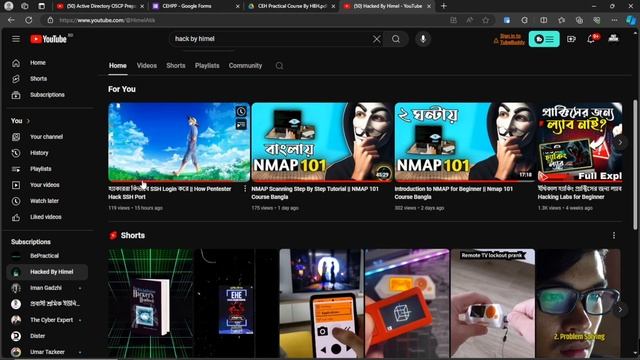This screenshot has height=360, width=640.
Task: Reload the page in browser
Action: point(29,20)
